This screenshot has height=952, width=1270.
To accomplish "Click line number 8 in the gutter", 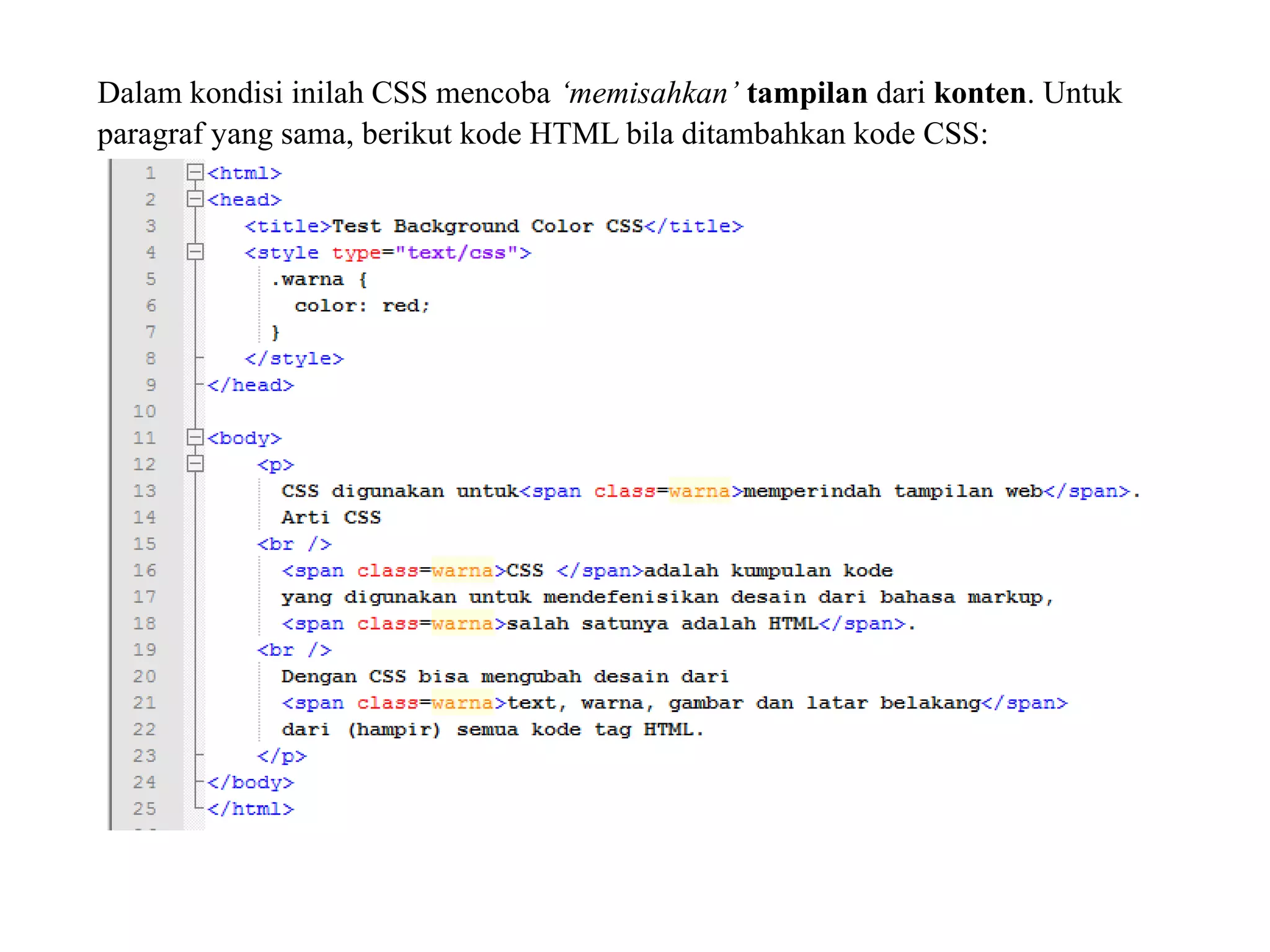I will [x=150, y=358].
